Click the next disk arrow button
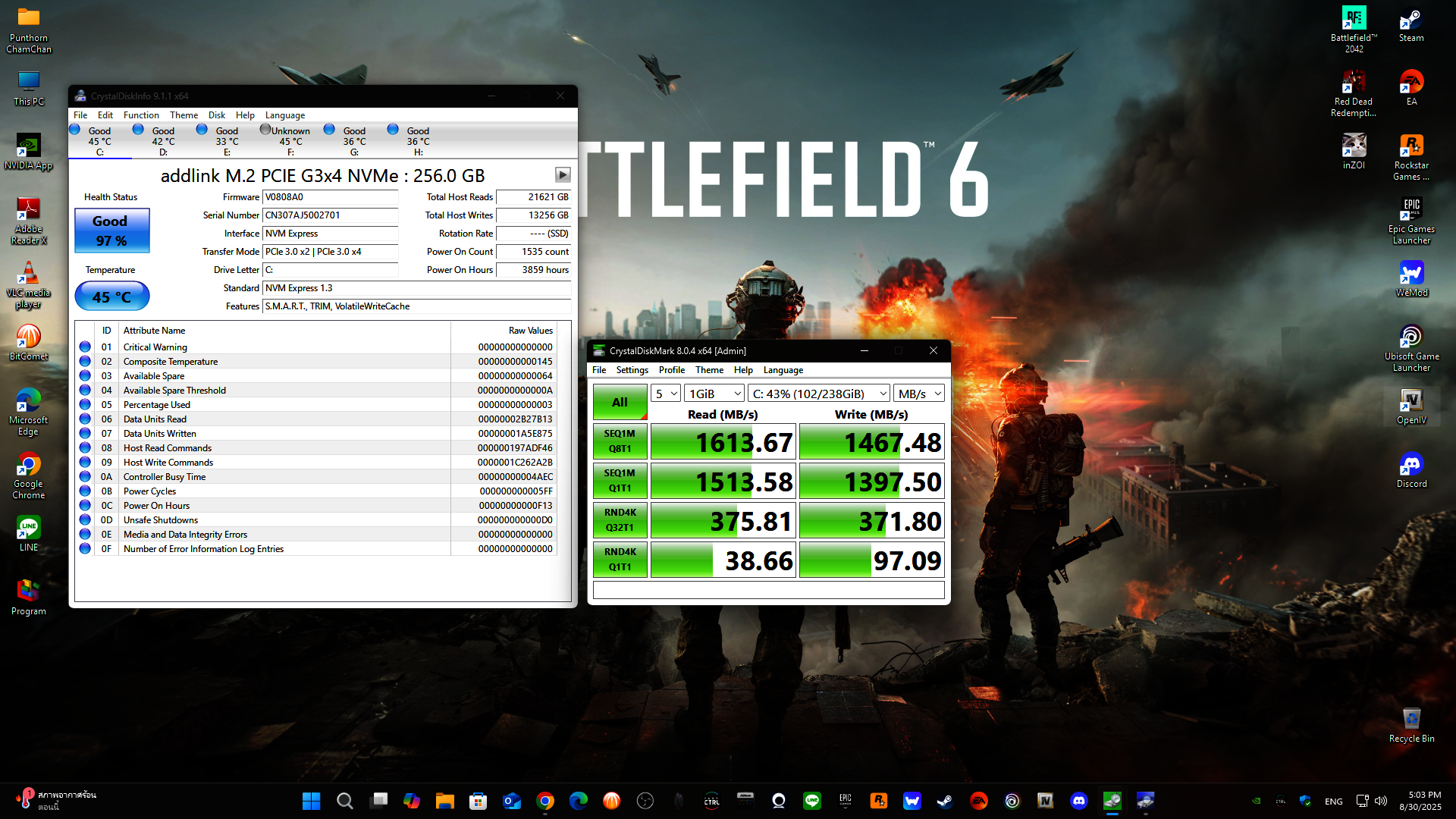1456x819 pixels. point(562,175)
